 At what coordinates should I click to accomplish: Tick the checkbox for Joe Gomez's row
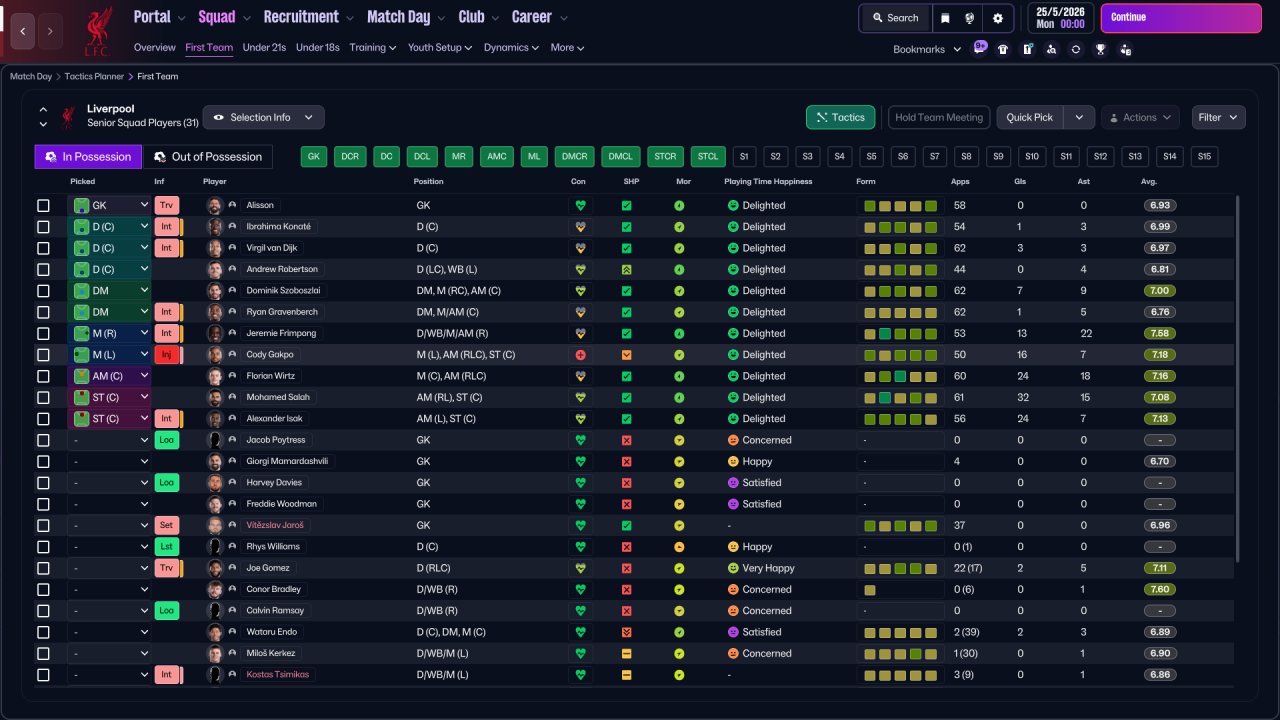coord(43,568)
